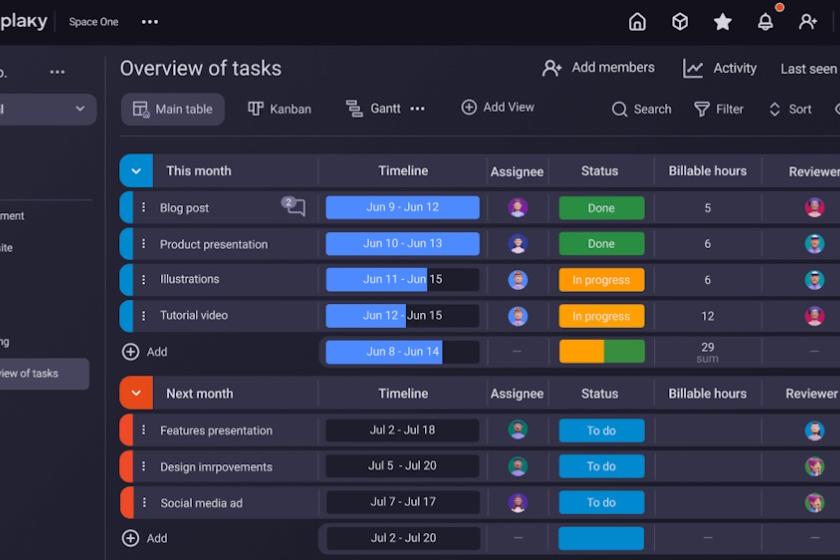Click reviewer avatar for Social media ad

pos(814,503)
